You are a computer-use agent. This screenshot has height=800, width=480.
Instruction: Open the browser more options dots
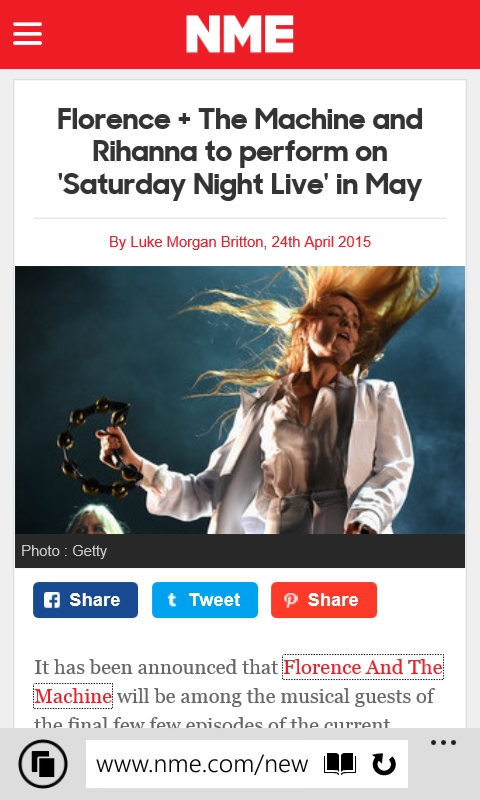(x=443, y=743)
